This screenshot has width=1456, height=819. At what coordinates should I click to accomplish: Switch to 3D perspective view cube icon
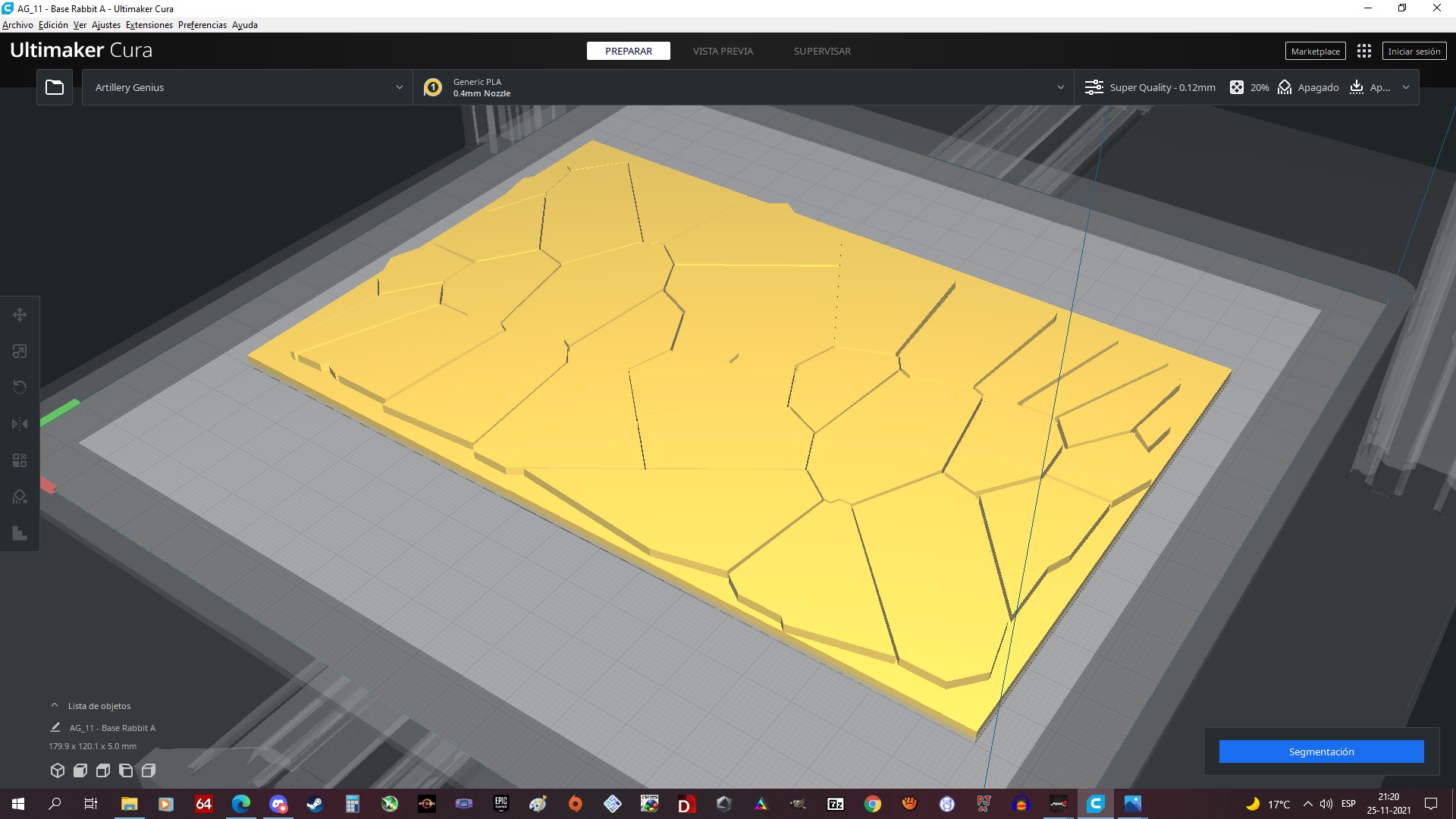(58, 770)
